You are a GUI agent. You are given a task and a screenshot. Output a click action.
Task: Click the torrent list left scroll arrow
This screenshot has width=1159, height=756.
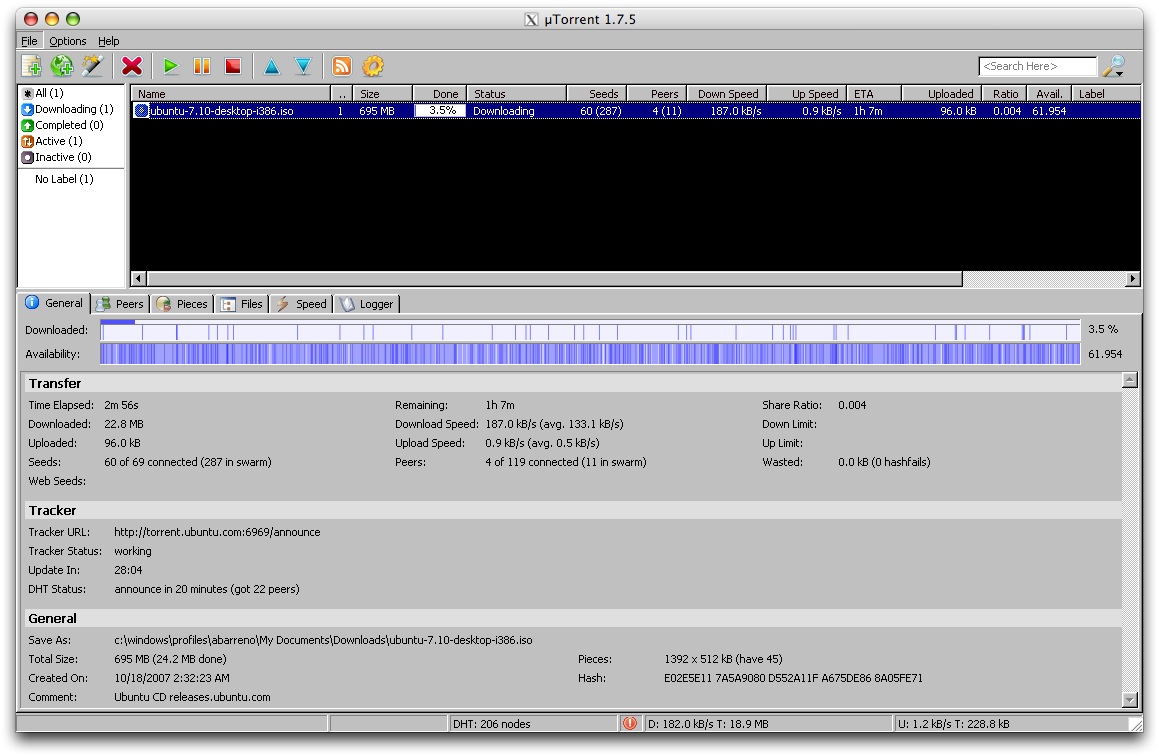(x=138, y=279)
